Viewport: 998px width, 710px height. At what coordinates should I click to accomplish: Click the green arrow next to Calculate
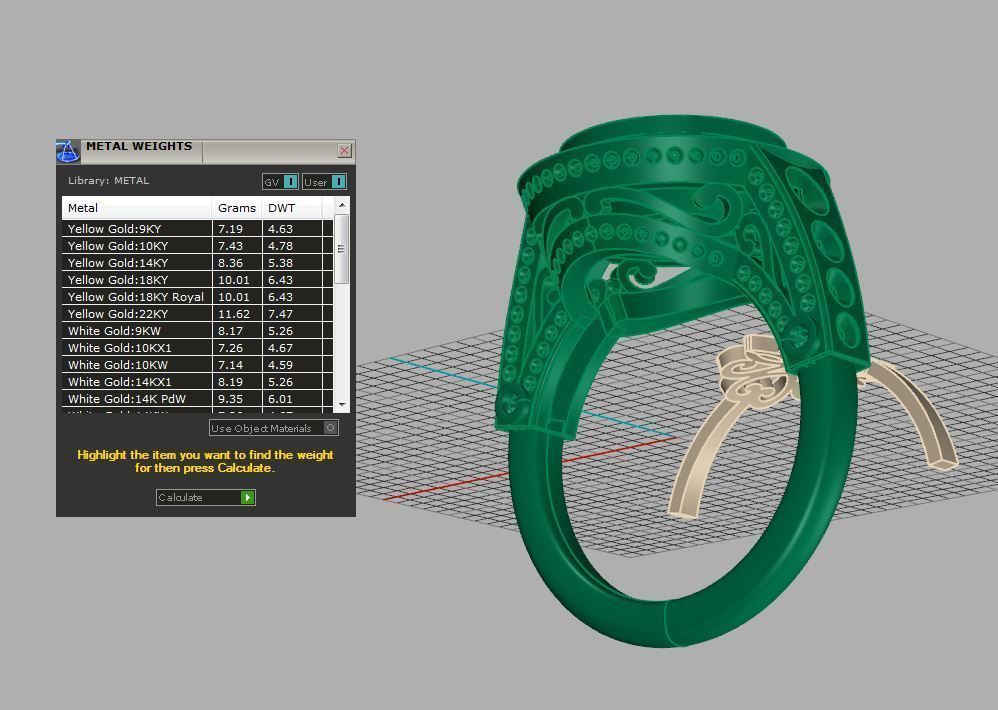pyautogui.click(x=248, y=498)
